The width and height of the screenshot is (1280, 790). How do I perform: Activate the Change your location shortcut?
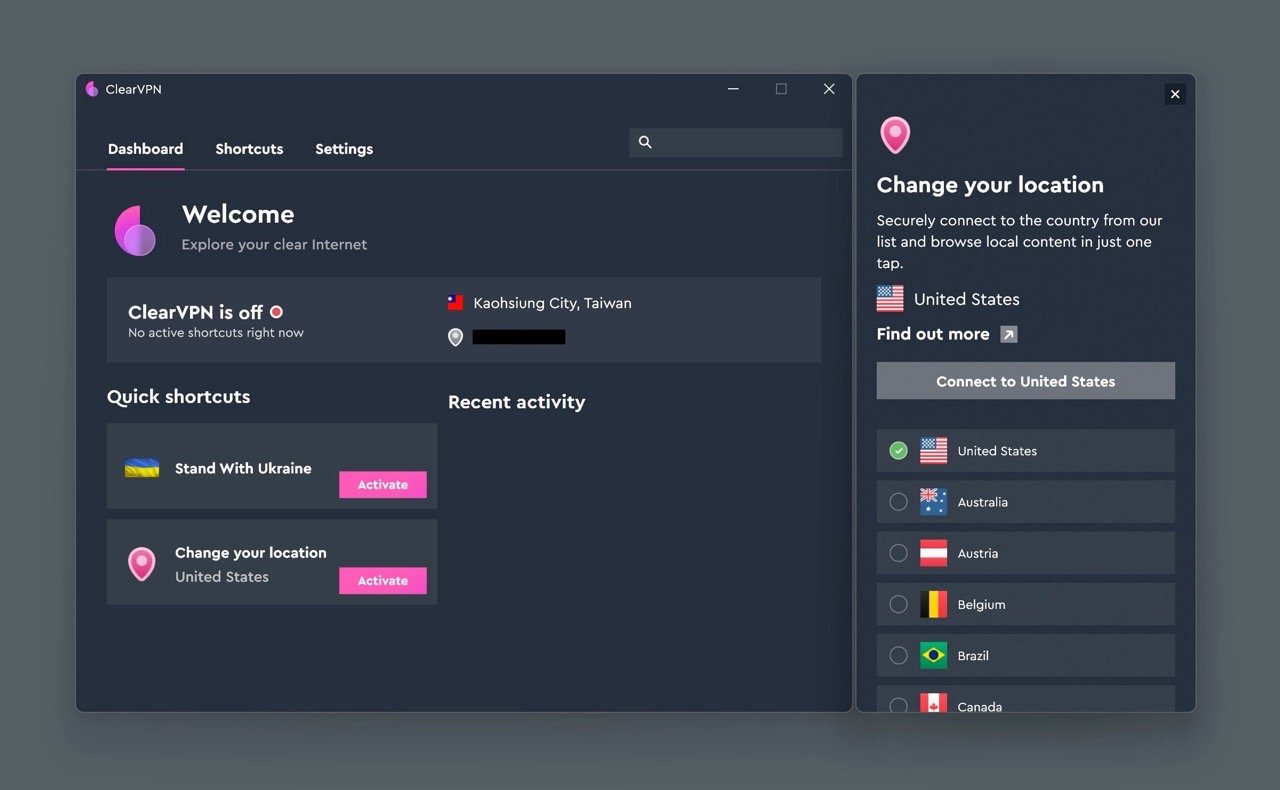coord(383,580)
